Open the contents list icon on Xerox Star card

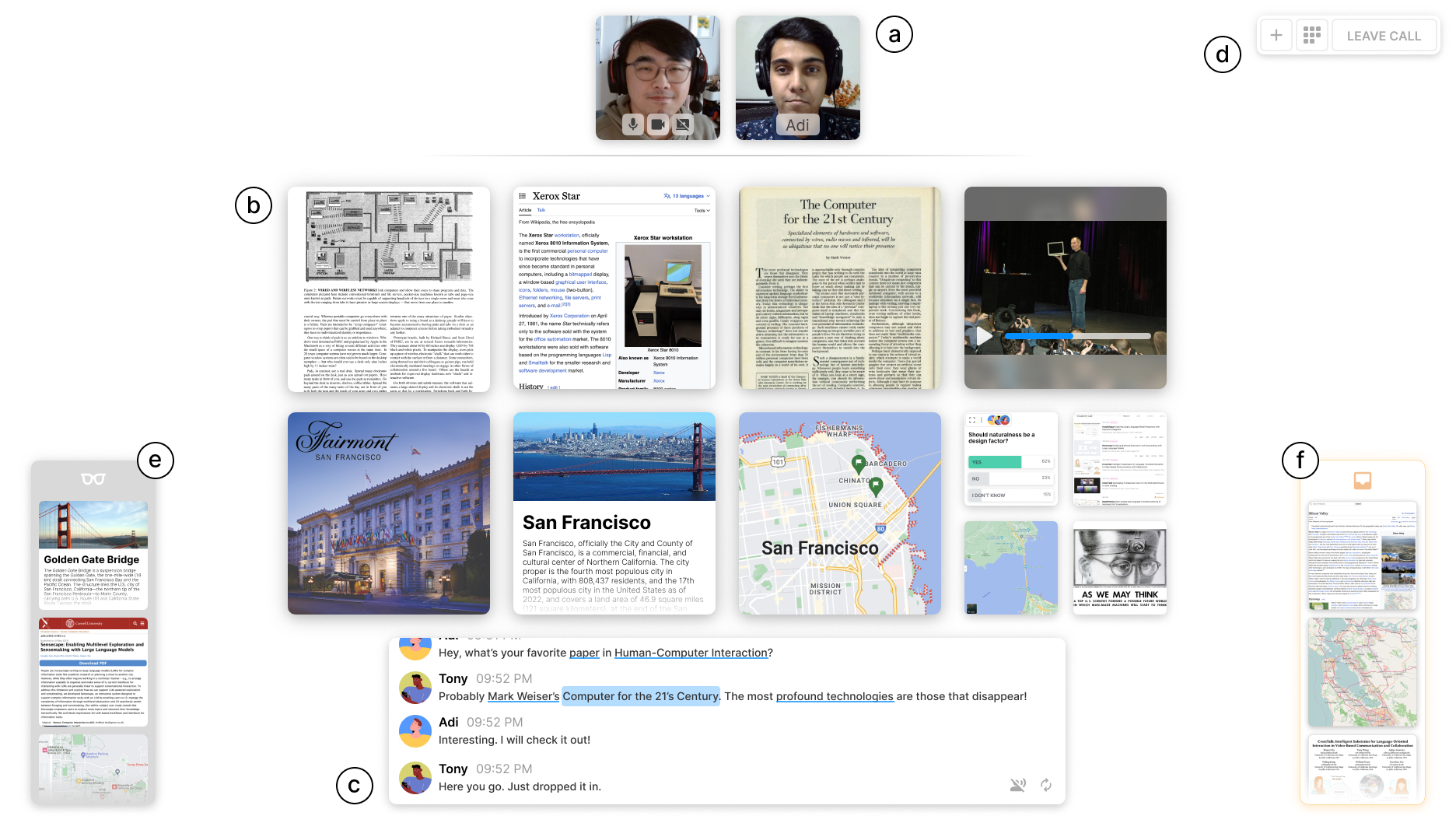pos(523,196)
